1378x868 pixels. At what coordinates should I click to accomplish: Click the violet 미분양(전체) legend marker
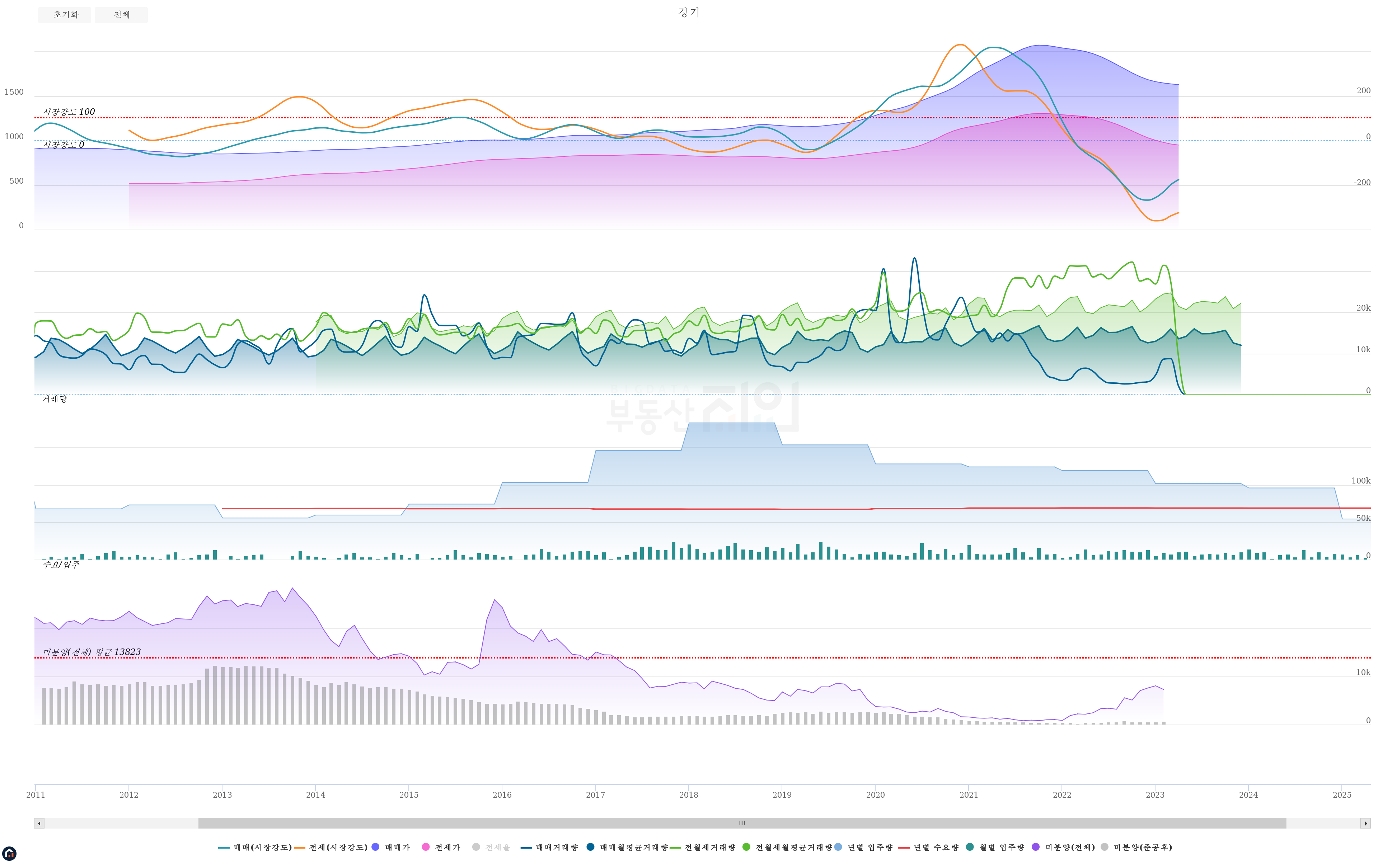(1036, 847)
